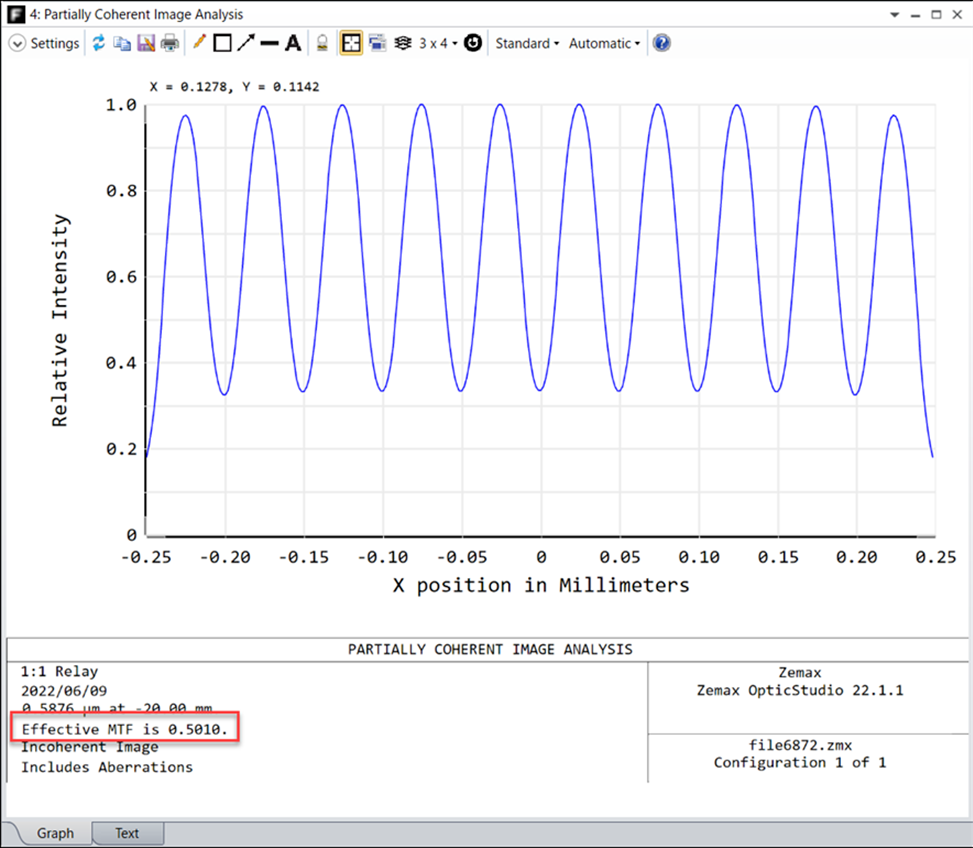Toggle the highlighted active cursor button

click(351, 43)
